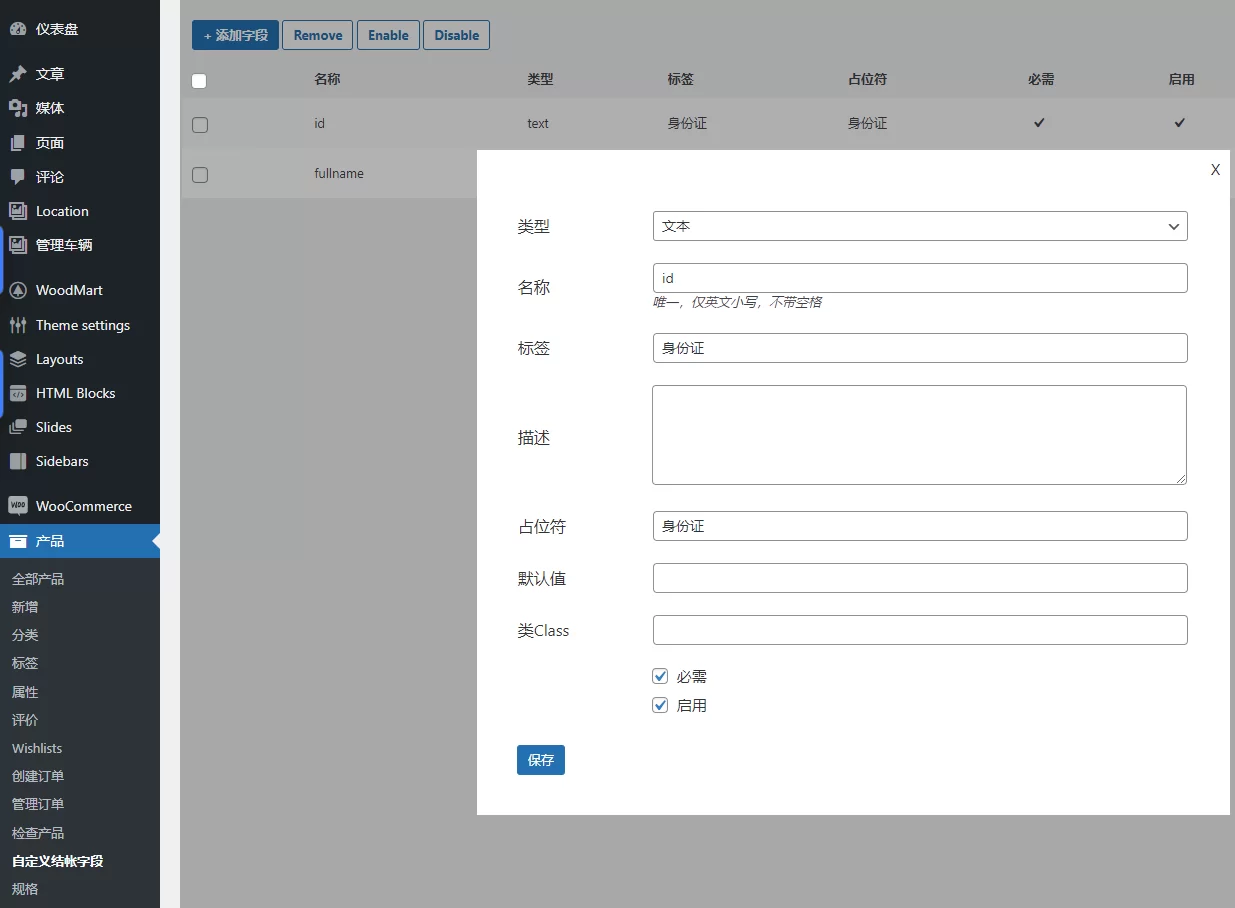
Task: Click the 类Class input field
Action: 920,630
